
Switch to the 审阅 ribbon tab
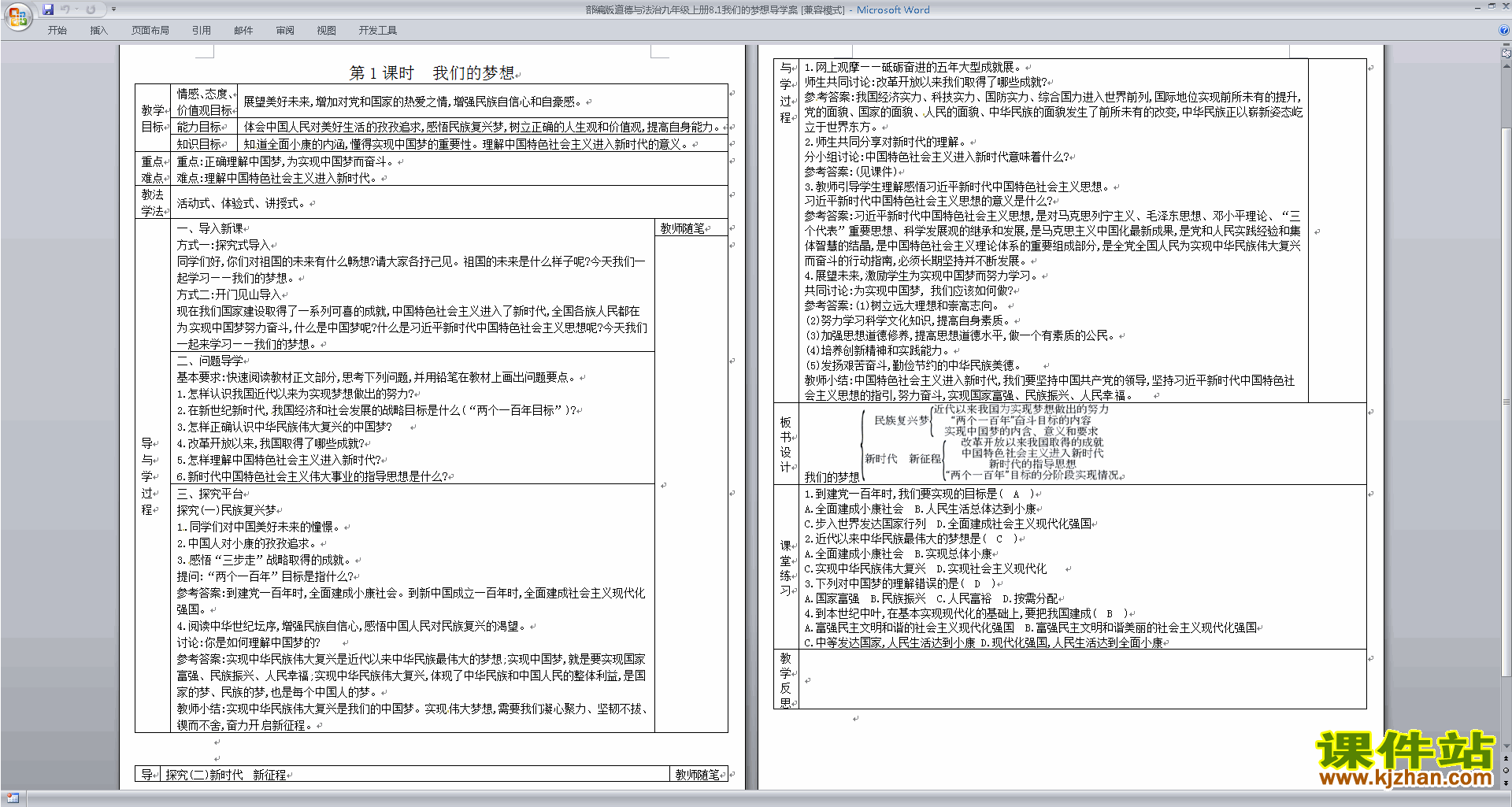285,30
